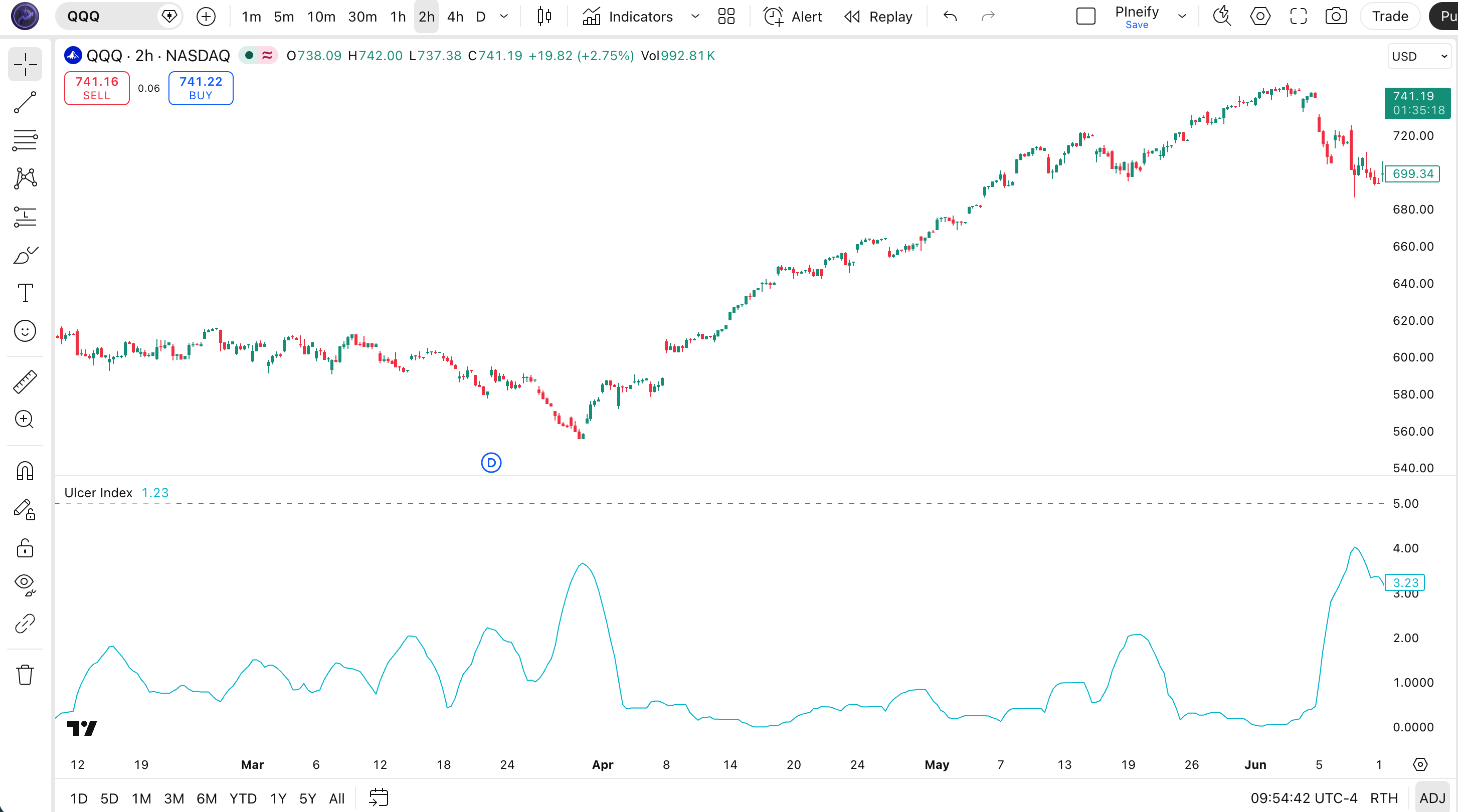Click the add symbol compare plus icon
Viewport: 1458px width, 812px height.
(x=206, y=17)
